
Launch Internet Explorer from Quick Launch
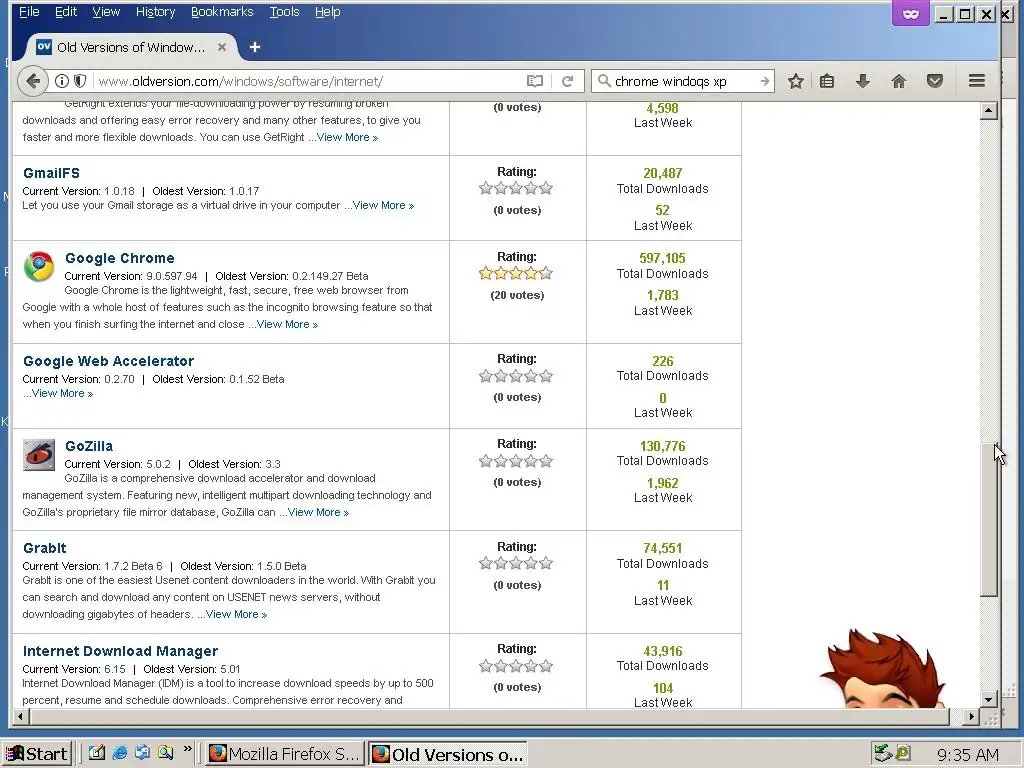[x=120, y=753]
